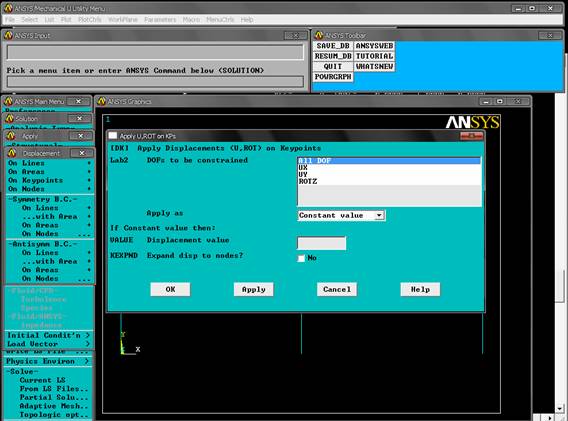Click the POWRGRPH toolbar button
This screenshot has width=568, height=421.
[x=333, y=77]
